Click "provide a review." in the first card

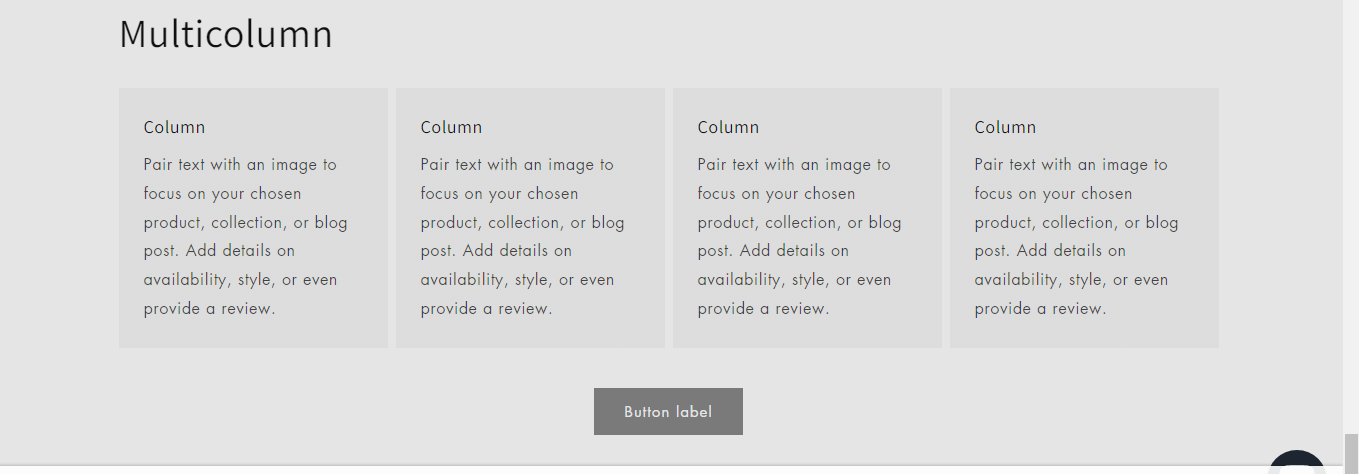[209, 309]
